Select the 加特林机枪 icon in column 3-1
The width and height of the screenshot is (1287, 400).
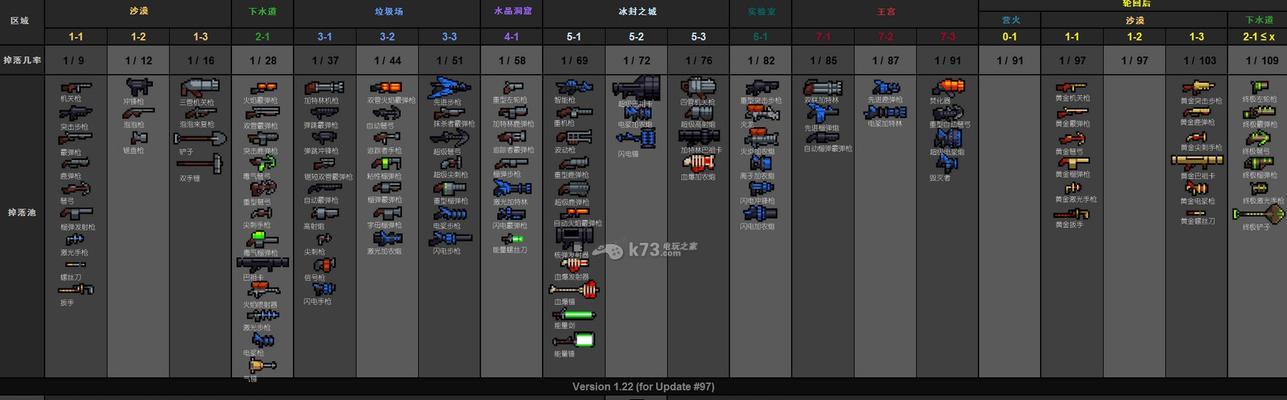[322, 88]
